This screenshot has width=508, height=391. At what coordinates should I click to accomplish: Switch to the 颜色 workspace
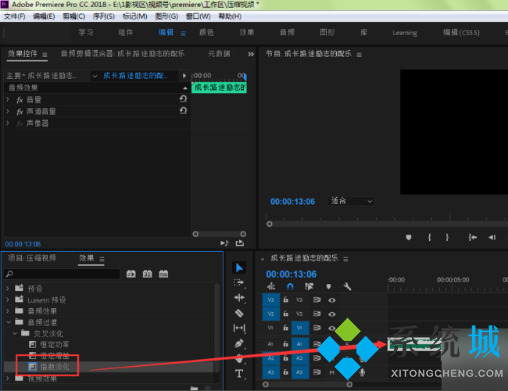pos(206,32)
